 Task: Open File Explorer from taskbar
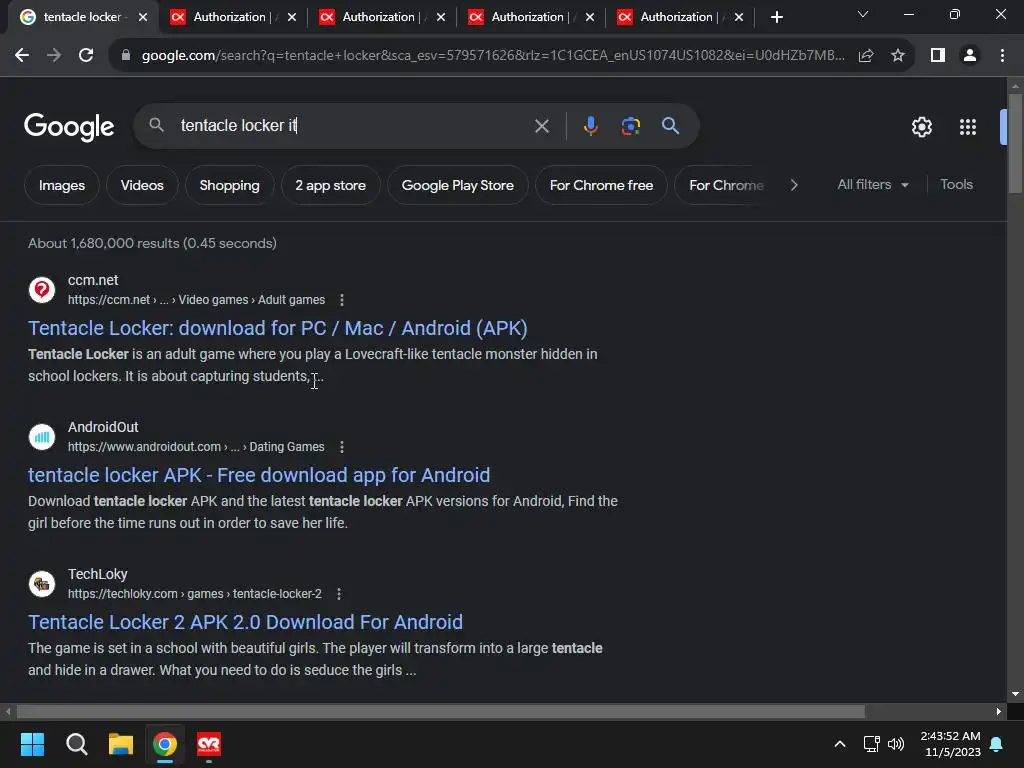point(121,744)
